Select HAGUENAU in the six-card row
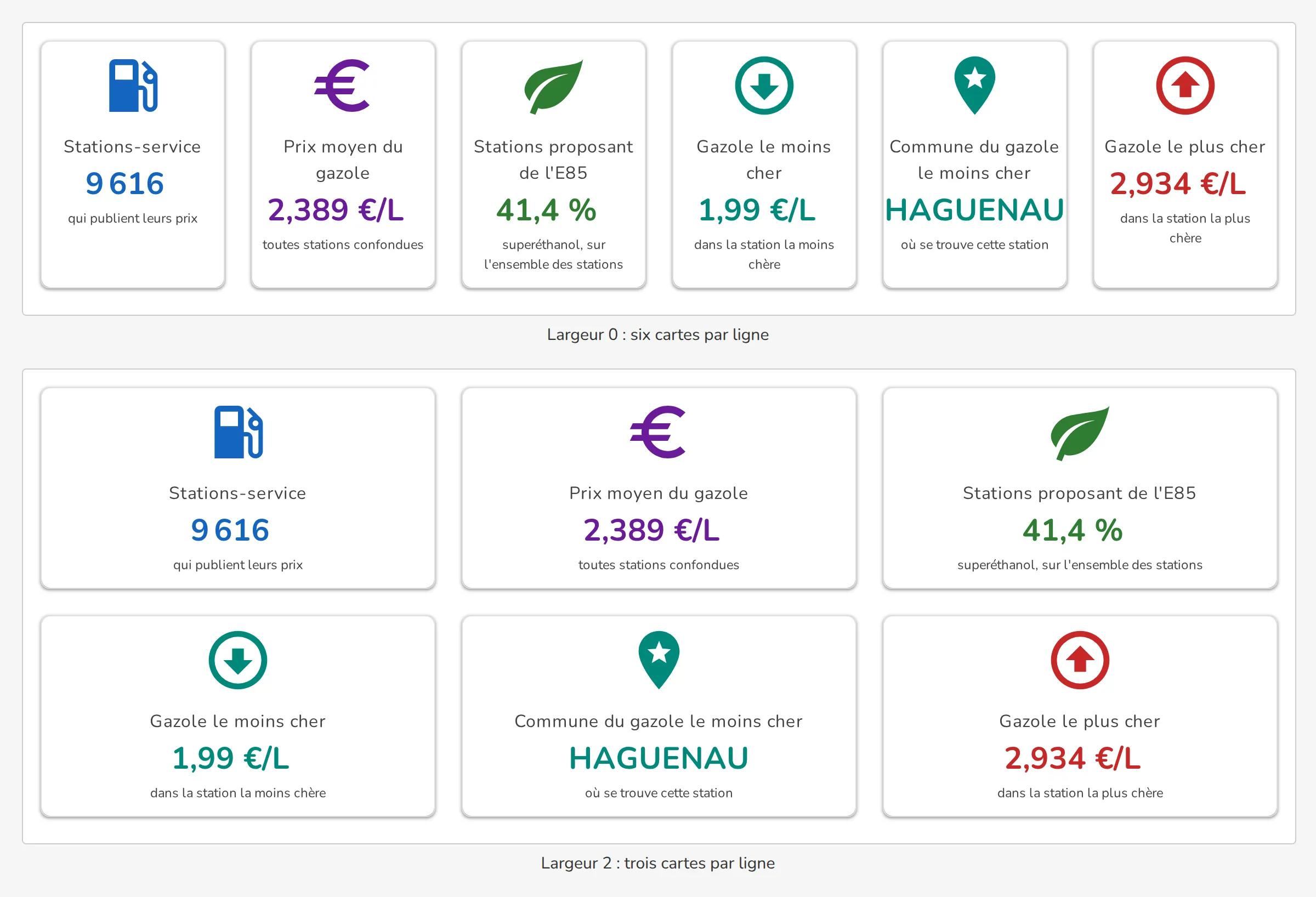The height and width of the screenshot is (897, 1316). point(974,210)
